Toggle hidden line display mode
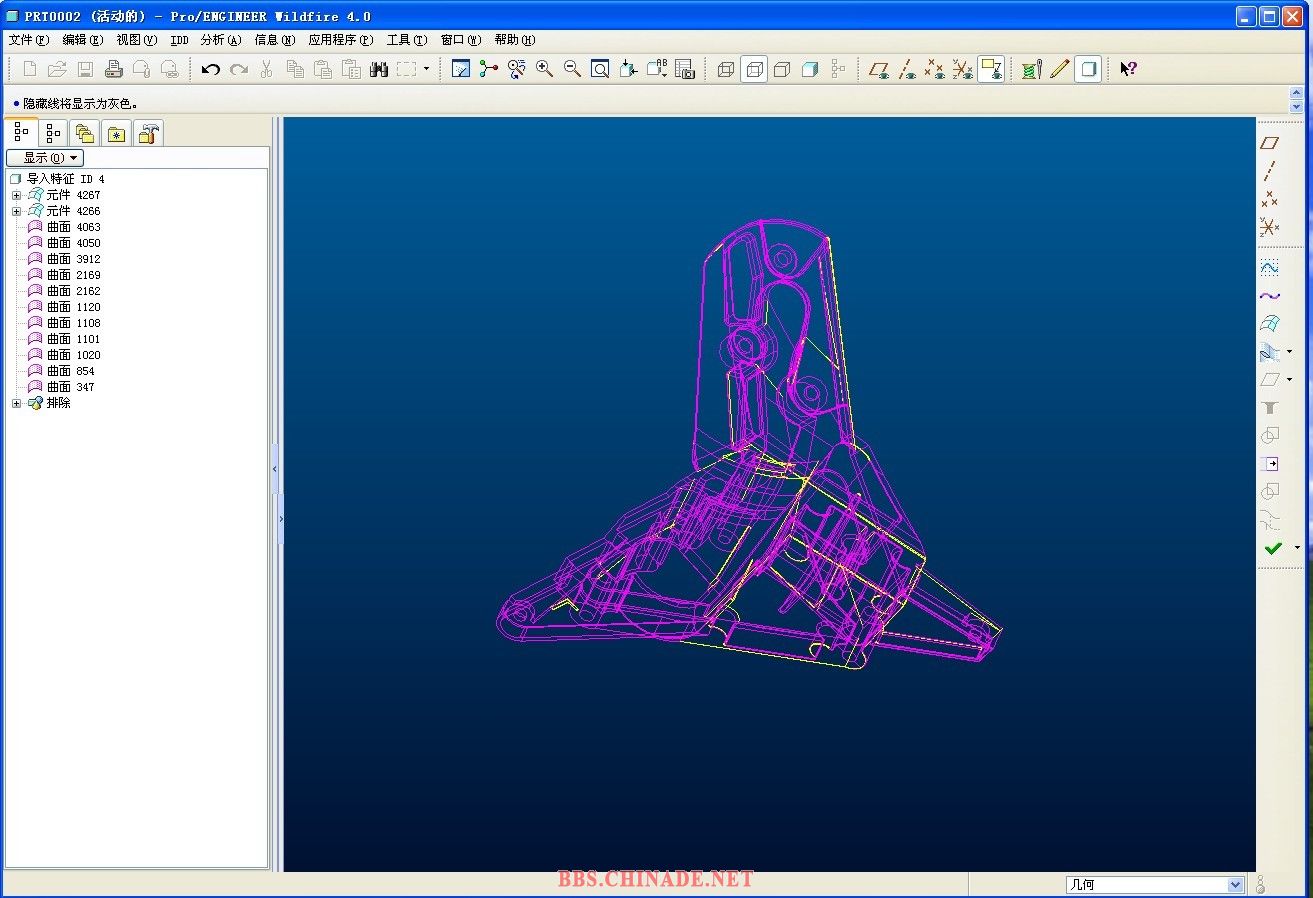This screenshot has width=1313, height=898. pos(755,69)
